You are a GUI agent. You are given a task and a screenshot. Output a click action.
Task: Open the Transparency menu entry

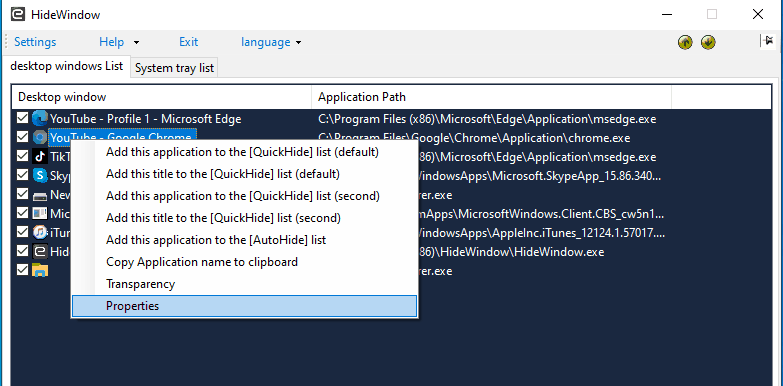click(x=244, y=284)
